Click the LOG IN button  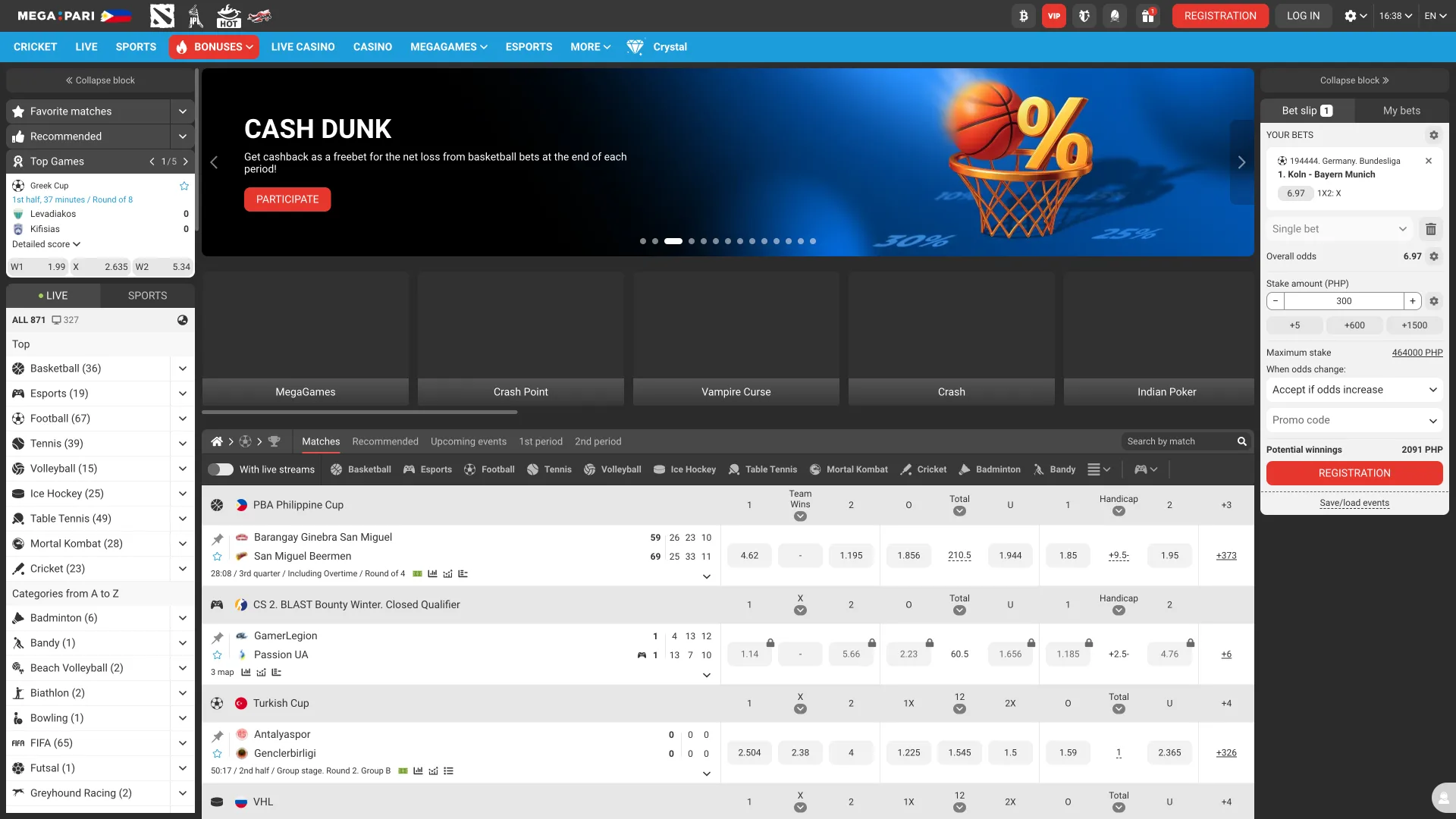click(1303, 15)
